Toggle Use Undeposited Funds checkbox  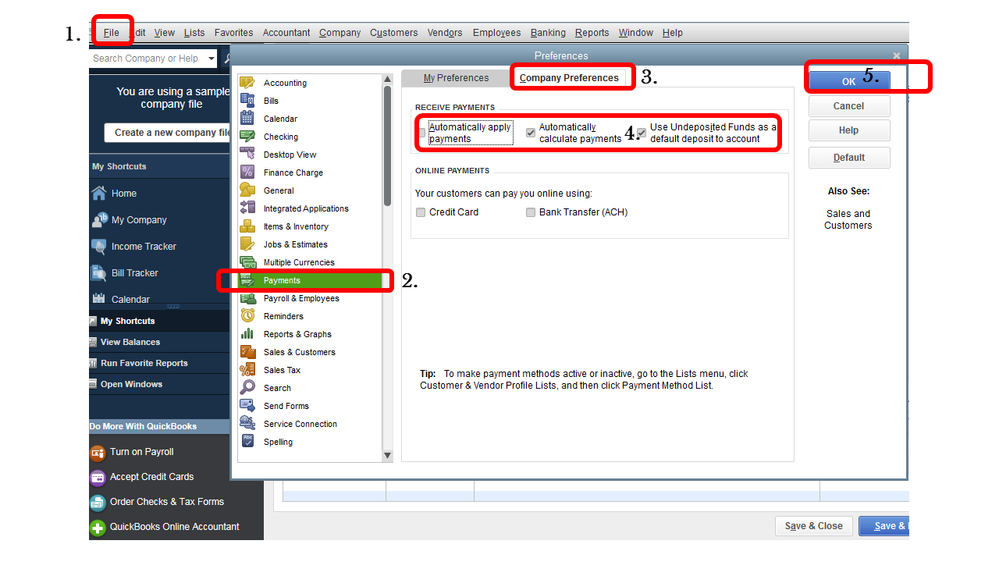point(642,133)
